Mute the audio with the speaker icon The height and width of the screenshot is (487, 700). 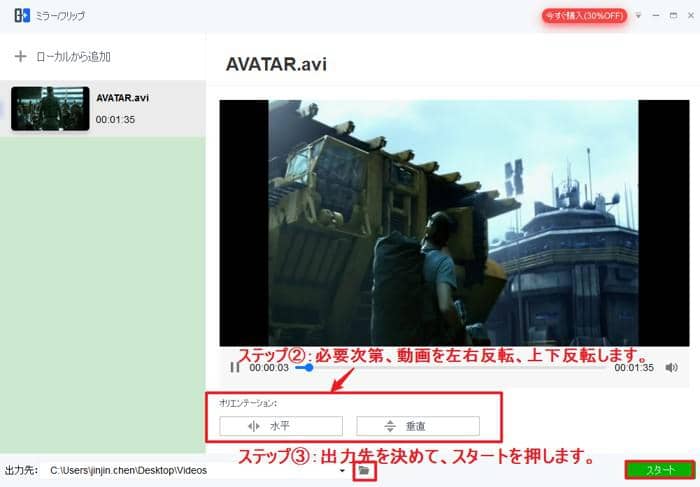671,367
